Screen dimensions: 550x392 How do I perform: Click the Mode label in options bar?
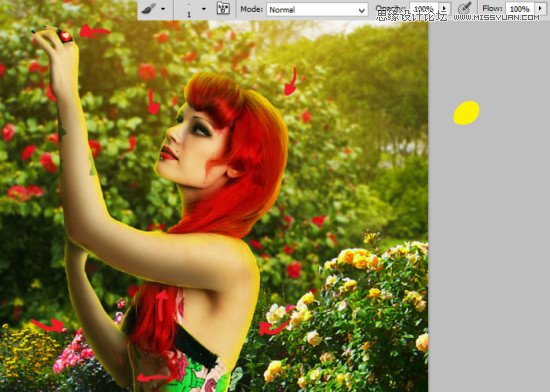point(251,9)
